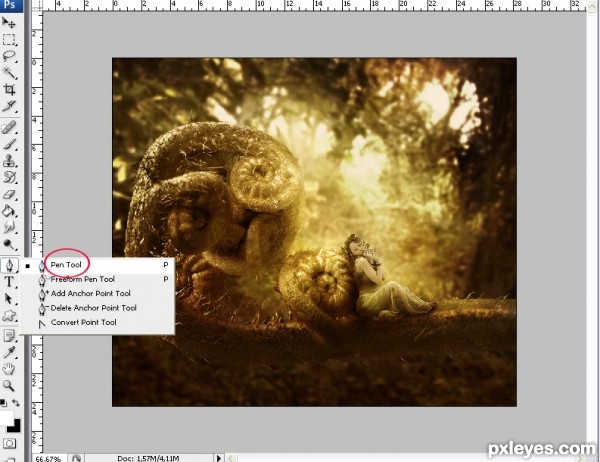Click the icon beside the zoom percentage
The height and width of the screenshot is (462, 600).
[x=77, y=458]
